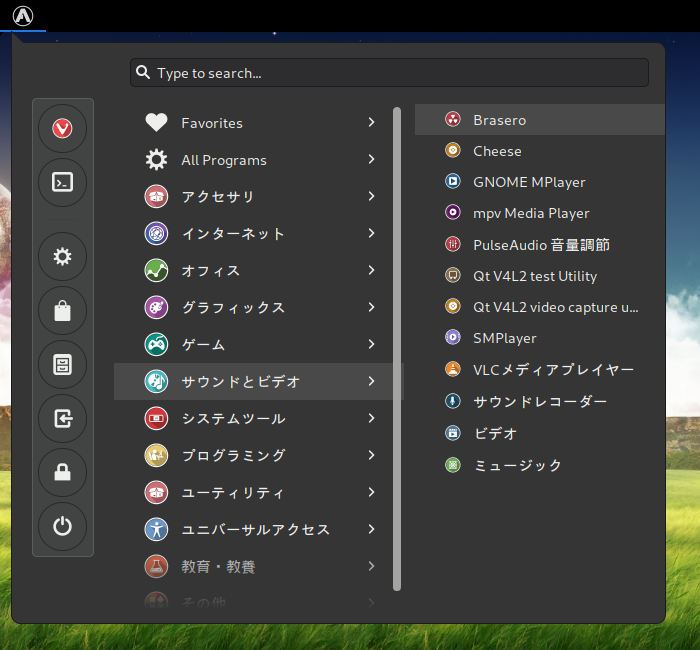Click the Brasero disc icon

coord(453,119)
